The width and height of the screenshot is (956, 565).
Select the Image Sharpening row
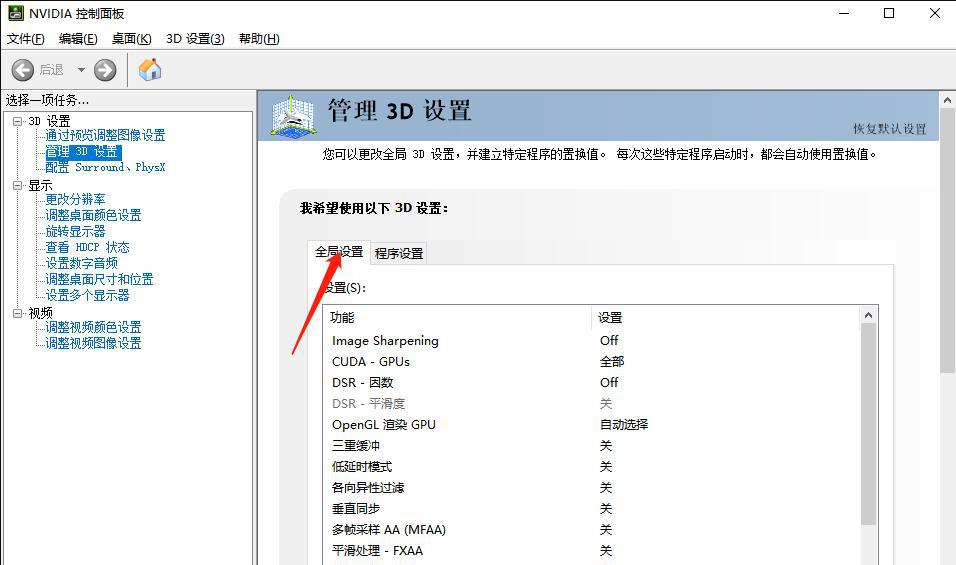(591, 341)
